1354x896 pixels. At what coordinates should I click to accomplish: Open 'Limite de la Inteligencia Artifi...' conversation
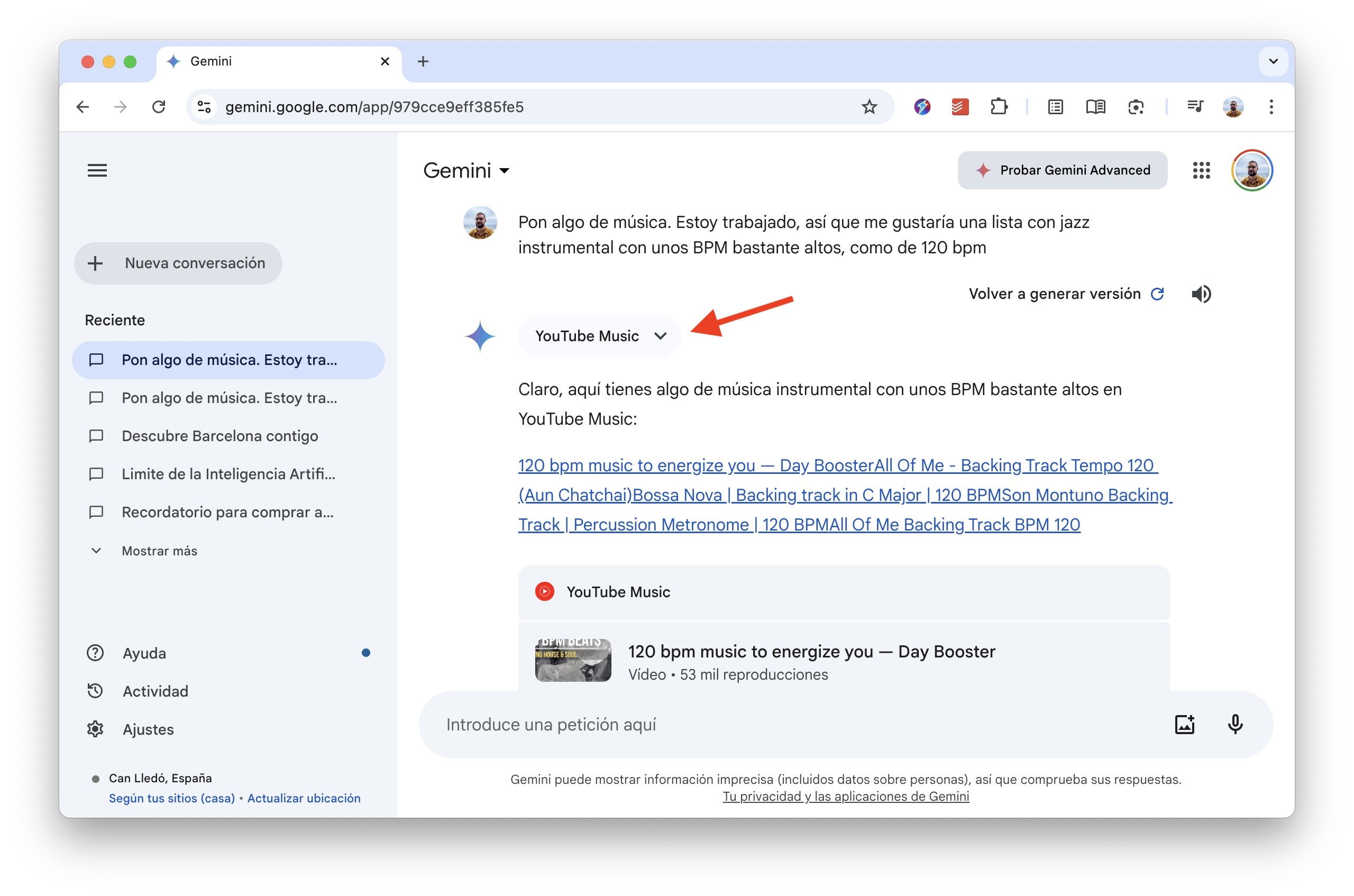tap(228, 474)
